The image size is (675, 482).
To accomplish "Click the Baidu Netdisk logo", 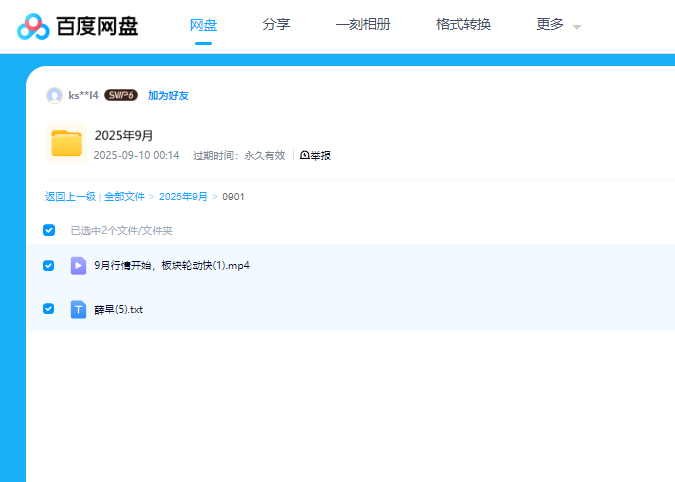I will pos(78,26).
